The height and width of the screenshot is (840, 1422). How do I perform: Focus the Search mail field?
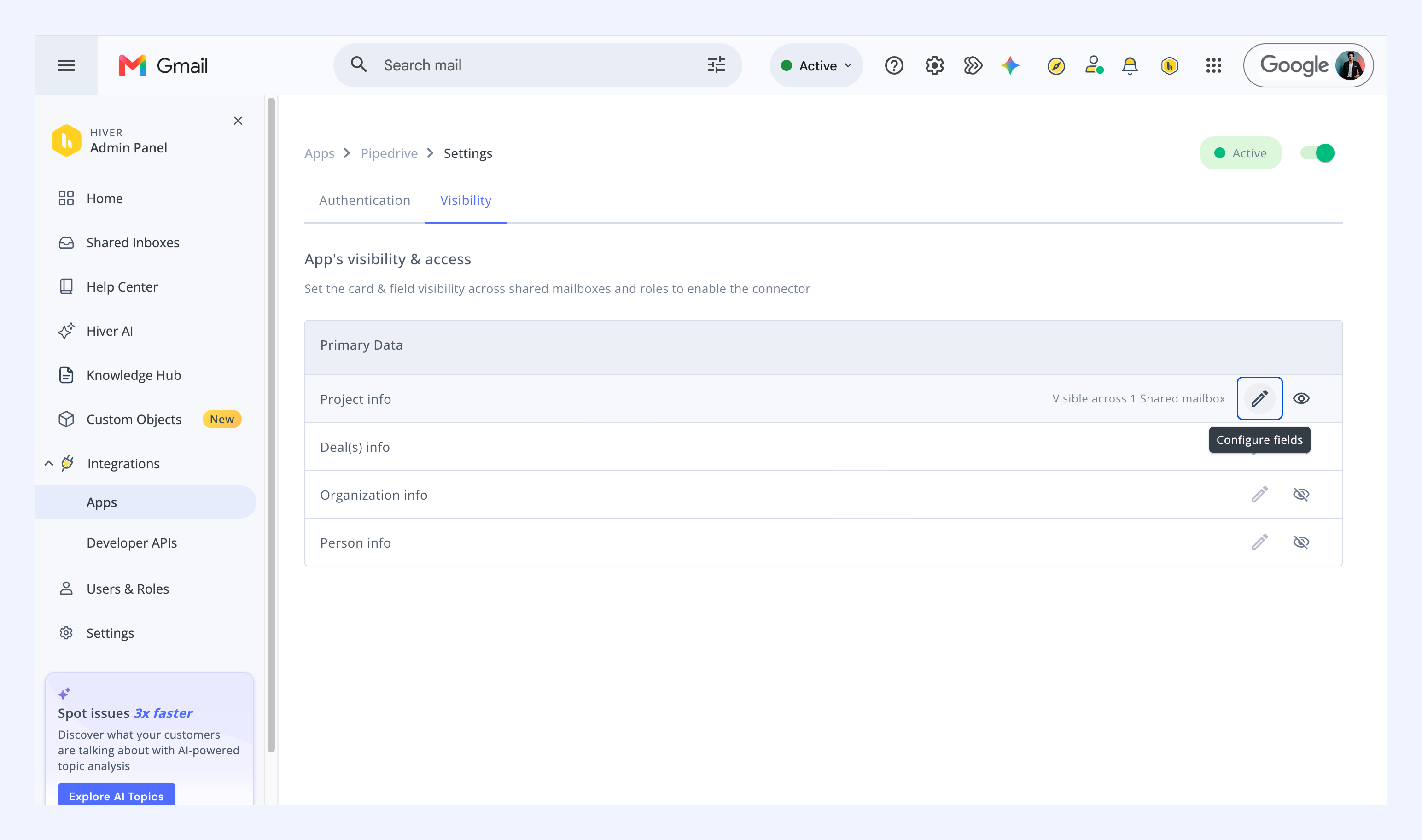537,66
